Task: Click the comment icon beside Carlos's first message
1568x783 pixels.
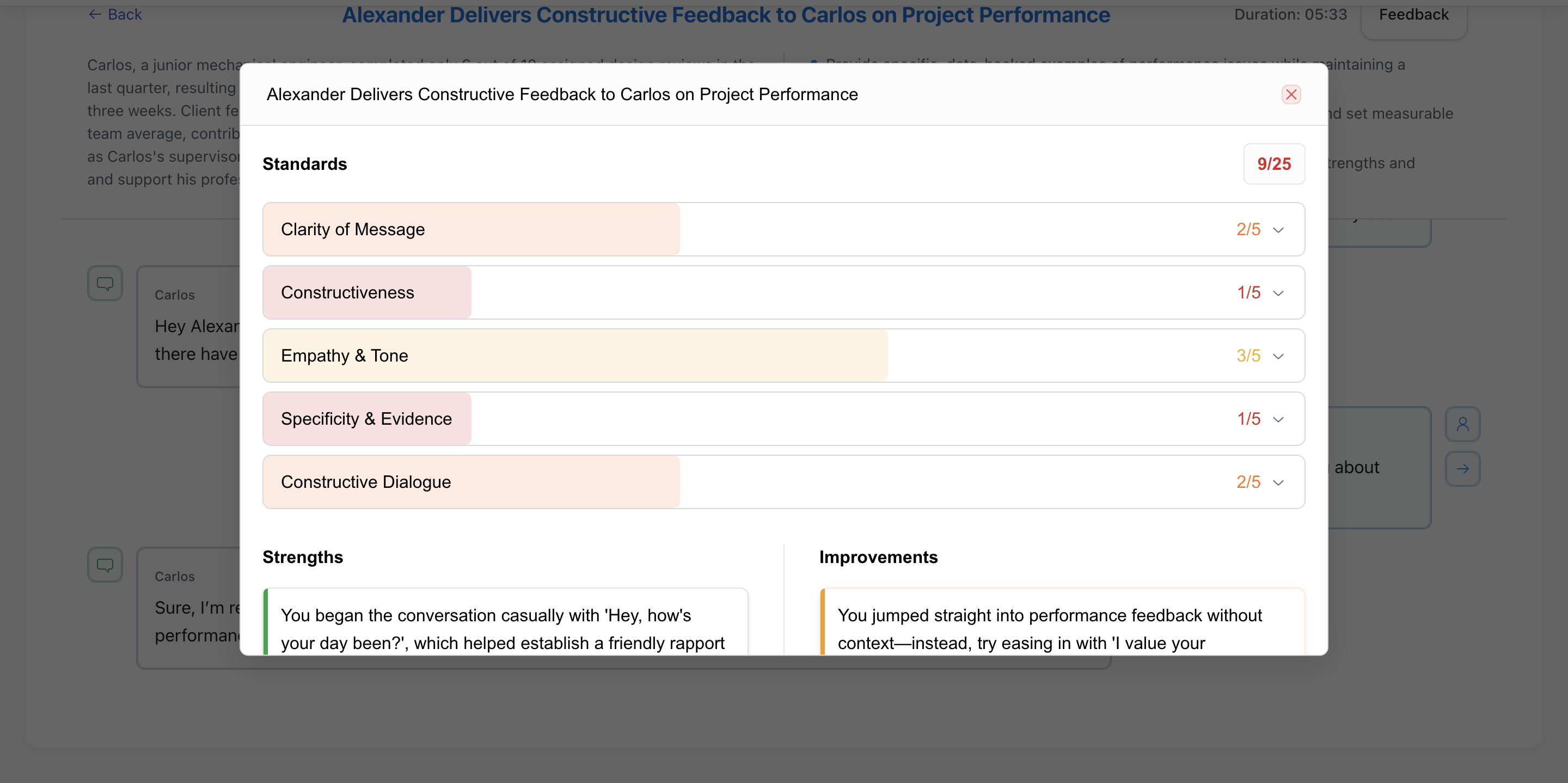Action: (x=105, y=283)
